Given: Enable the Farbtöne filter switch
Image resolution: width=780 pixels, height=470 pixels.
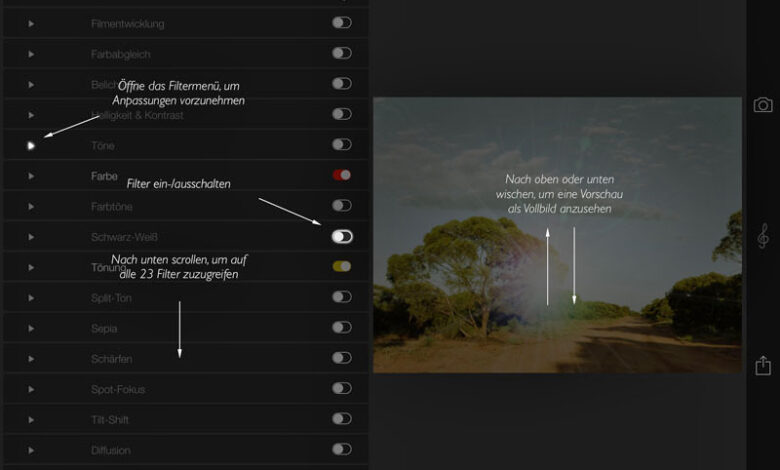Looking at the screenshot, I should point(342,205).
